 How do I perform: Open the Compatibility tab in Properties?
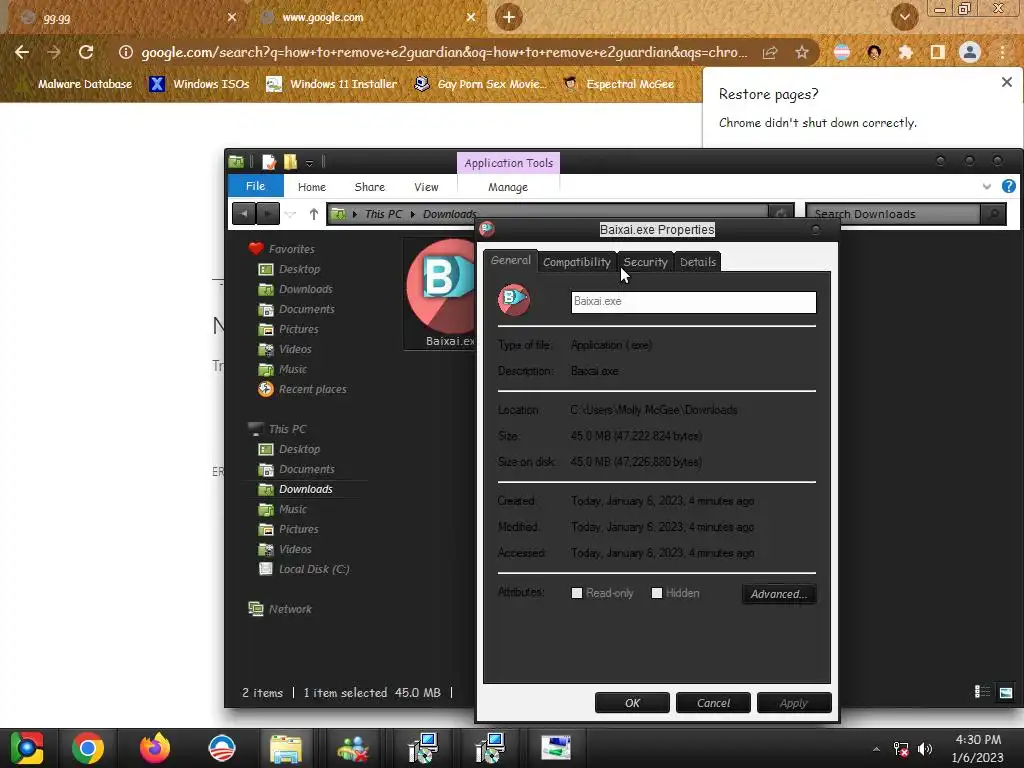click(577, 262)
